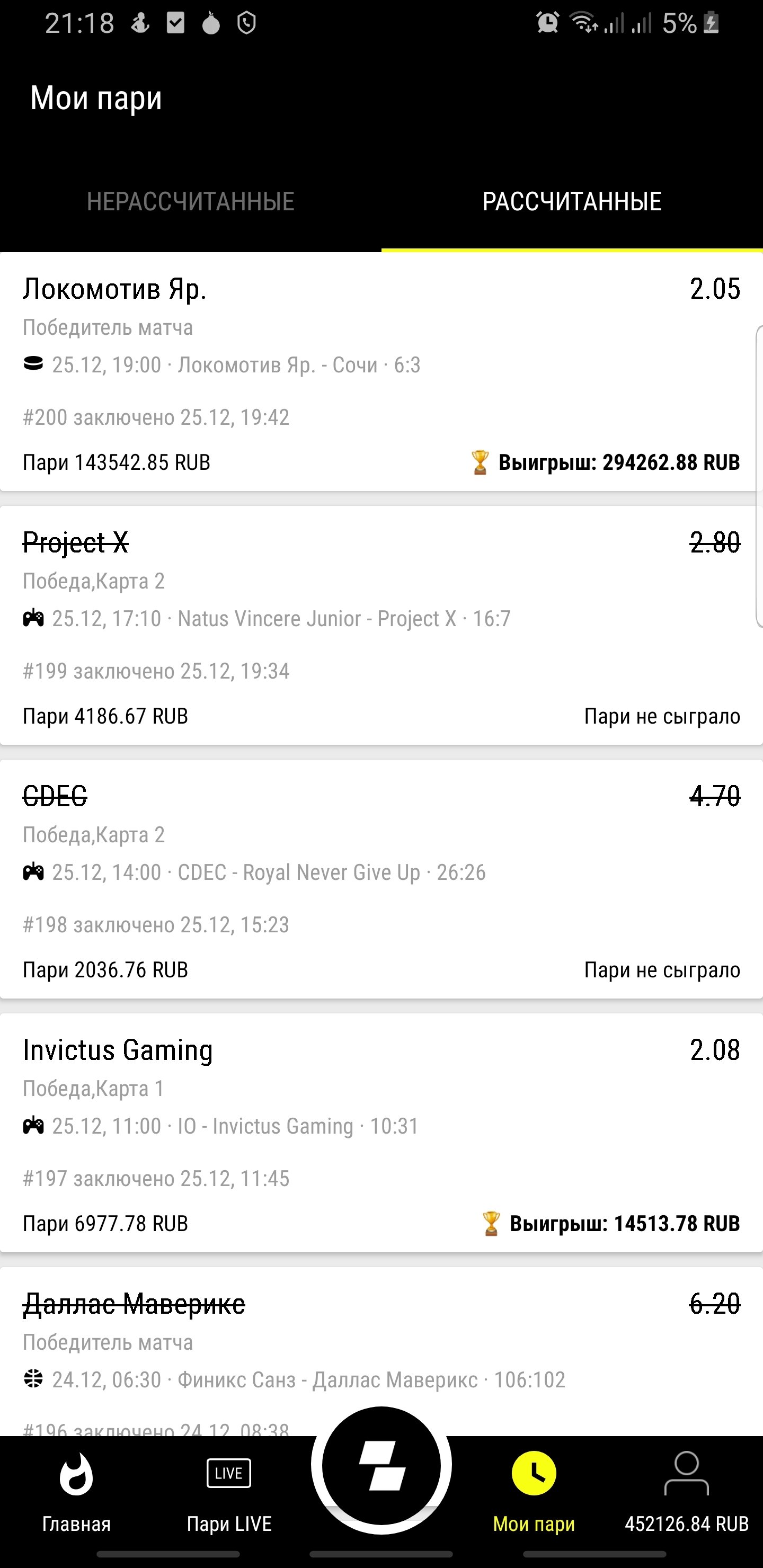Open Пари LIVE icon in bottom bar
The height and width of the screenshot is (1568, 763).
(x=229, y=1474)
